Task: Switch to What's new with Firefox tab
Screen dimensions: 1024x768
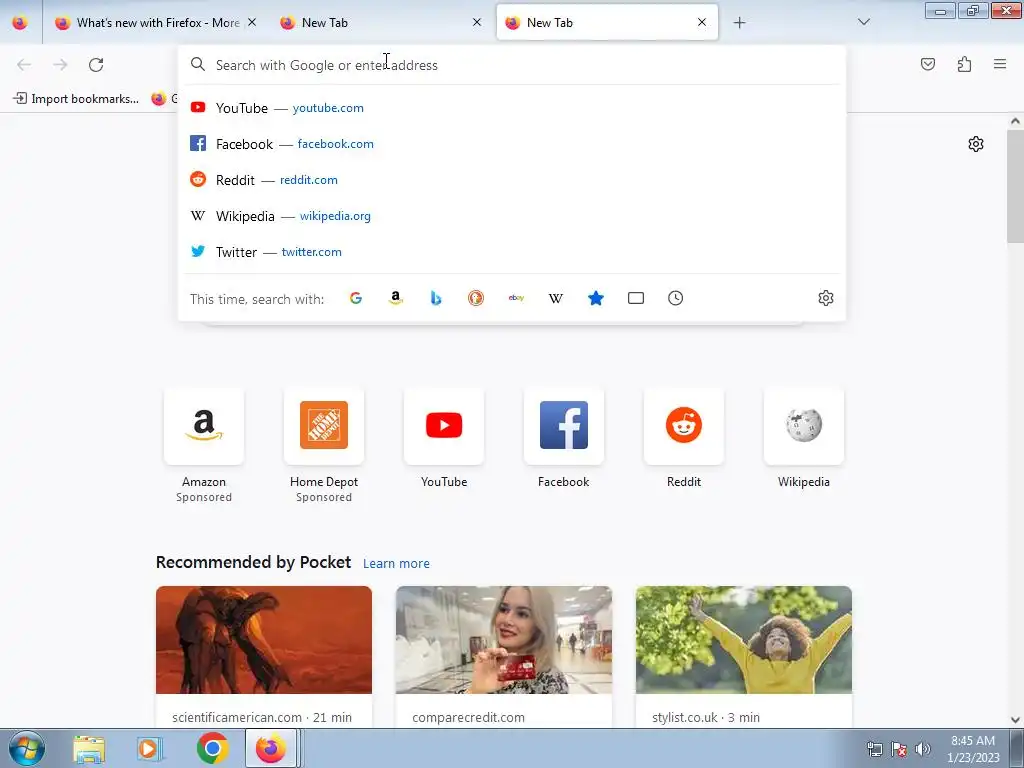Action: tap(157, 23)
